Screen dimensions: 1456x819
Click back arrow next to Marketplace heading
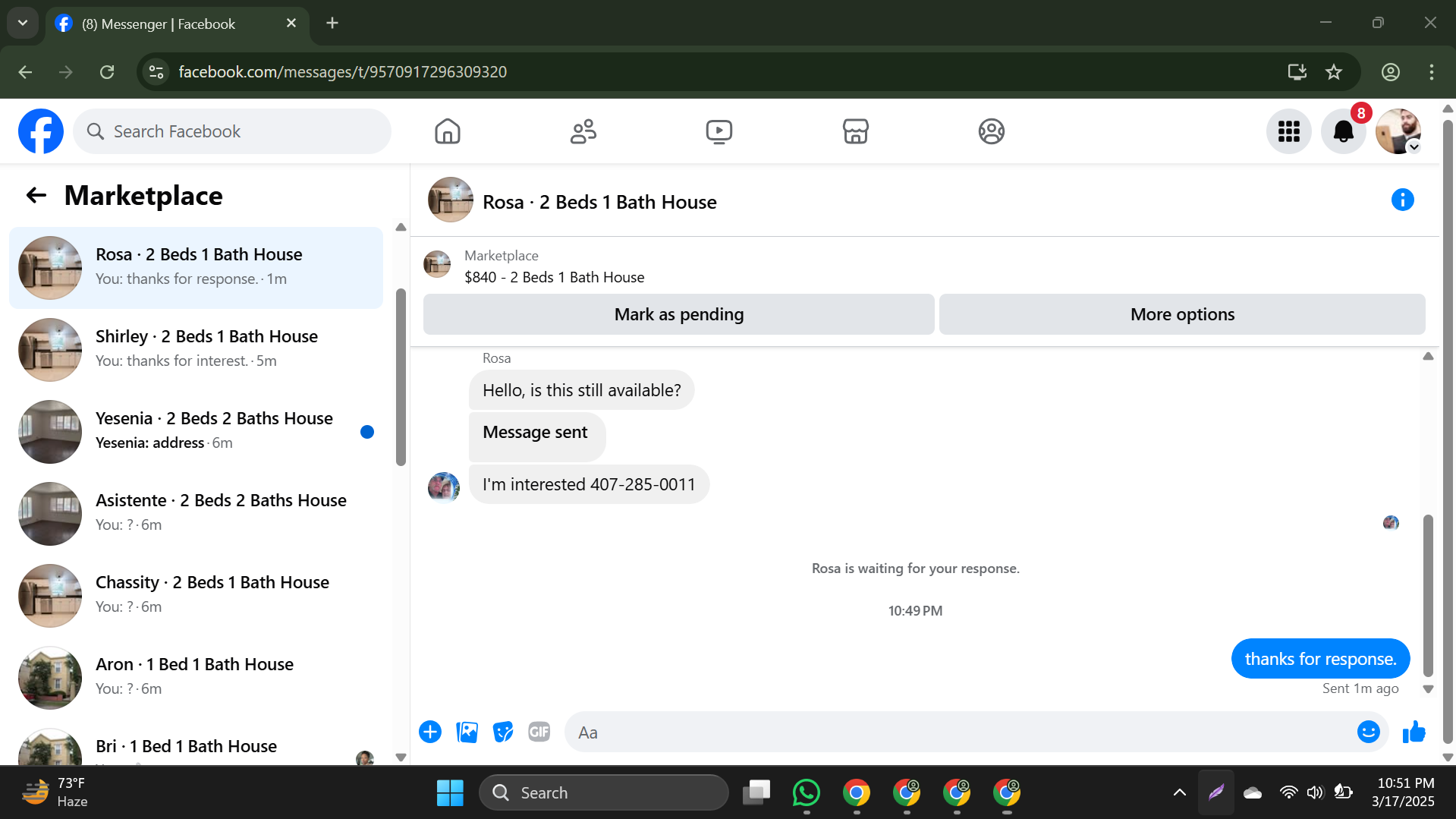pyautogui.click(x=36, y=196)
